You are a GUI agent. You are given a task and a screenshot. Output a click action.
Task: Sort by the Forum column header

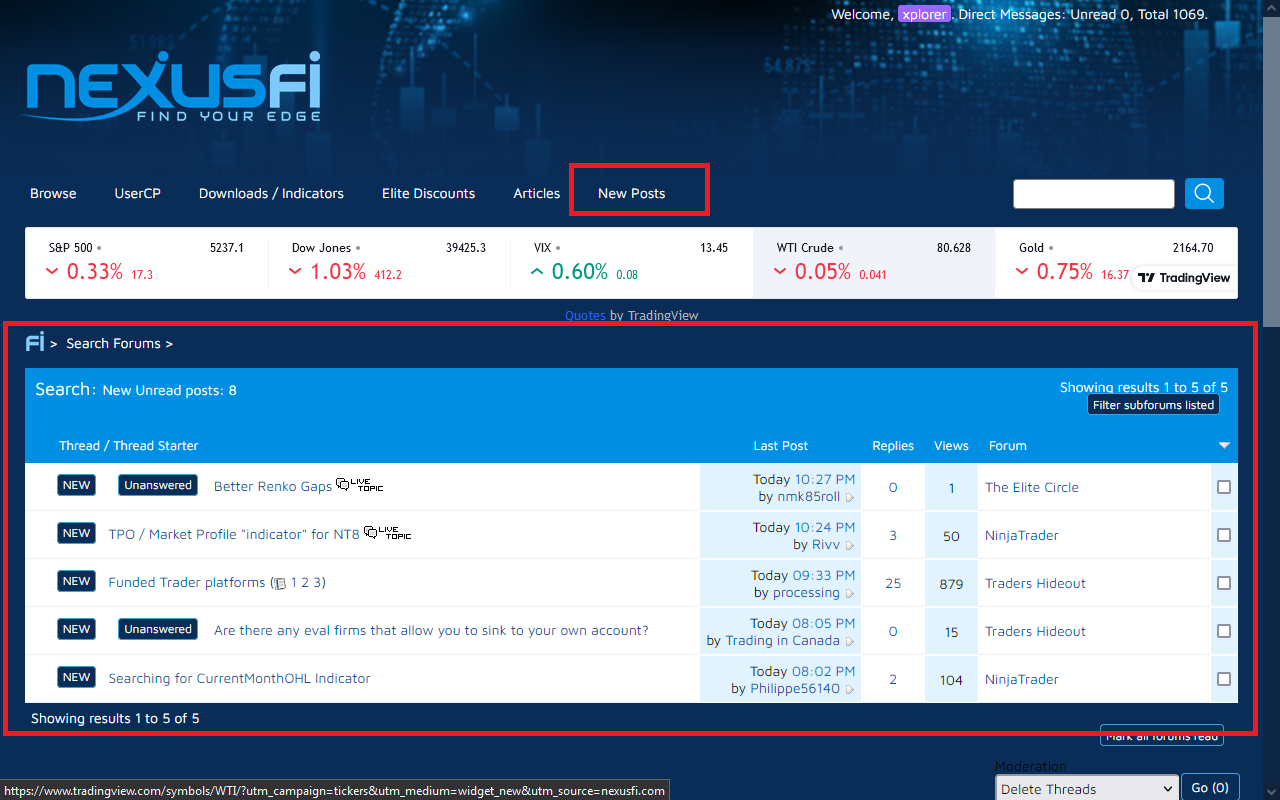(x=1008, y=446)
